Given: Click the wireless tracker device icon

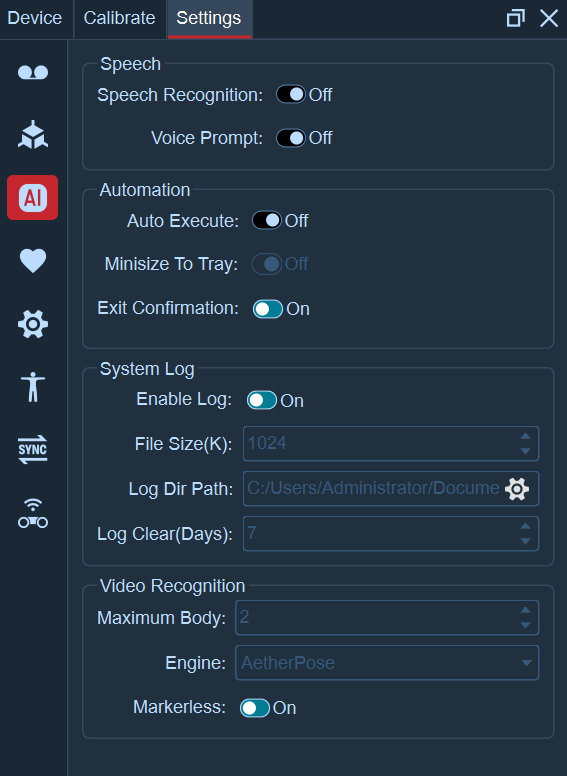Looking at the screenshot, I should (33, 513).
